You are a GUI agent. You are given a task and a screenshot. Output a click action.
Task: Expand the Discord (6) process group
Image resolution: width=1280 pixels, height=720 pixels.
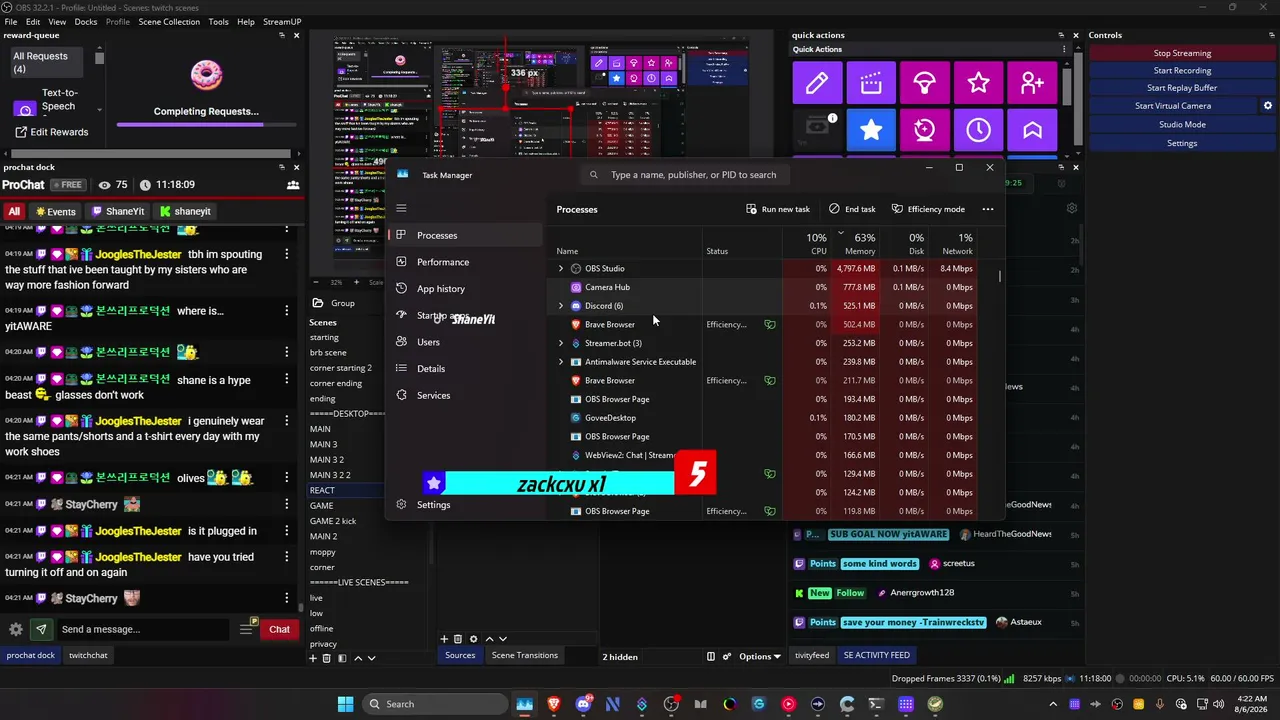pos(560,306)
